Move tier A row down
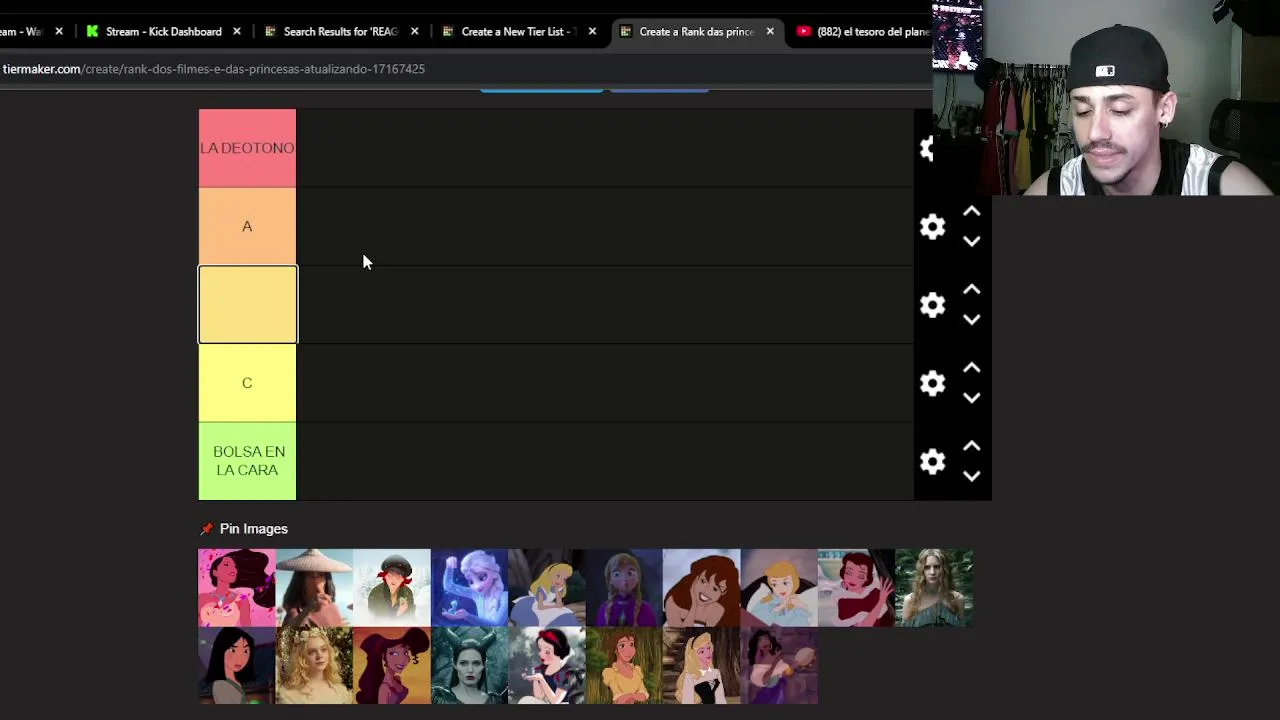1280x720 pixels. [x=971, y=241]
